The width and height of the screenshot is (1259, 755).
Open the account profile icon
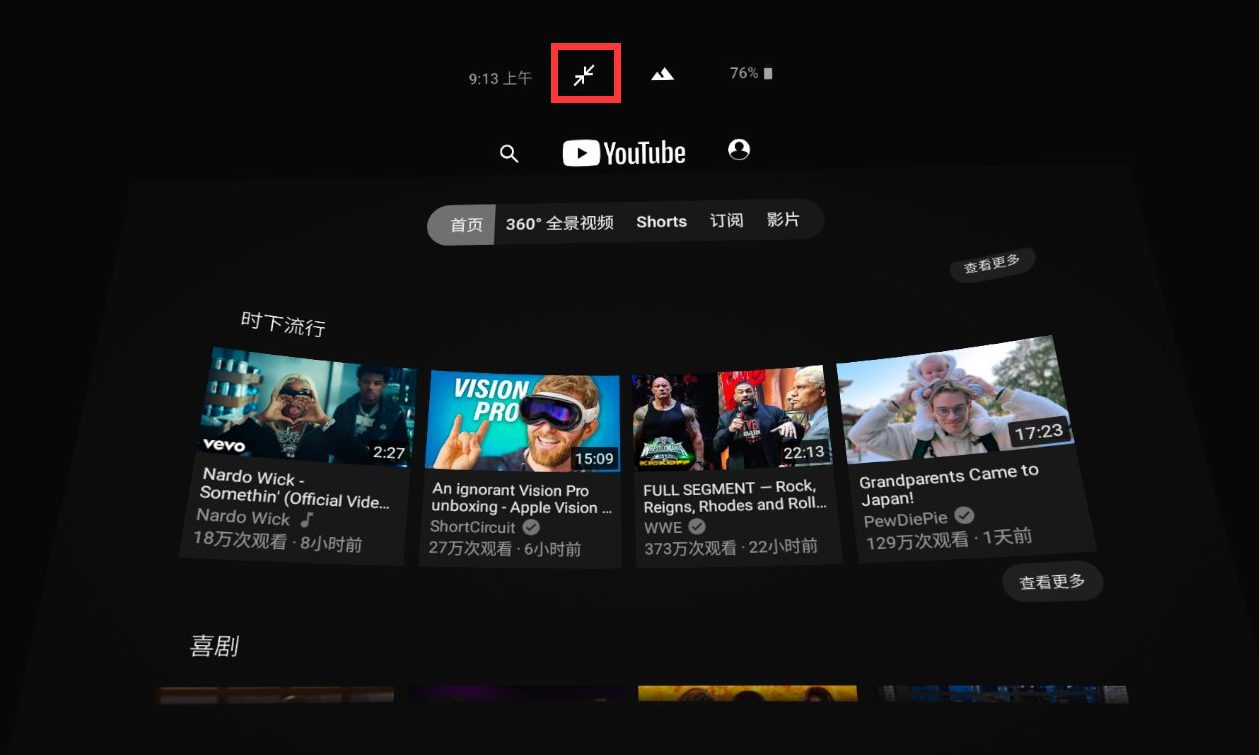click(x=739, y=149)
